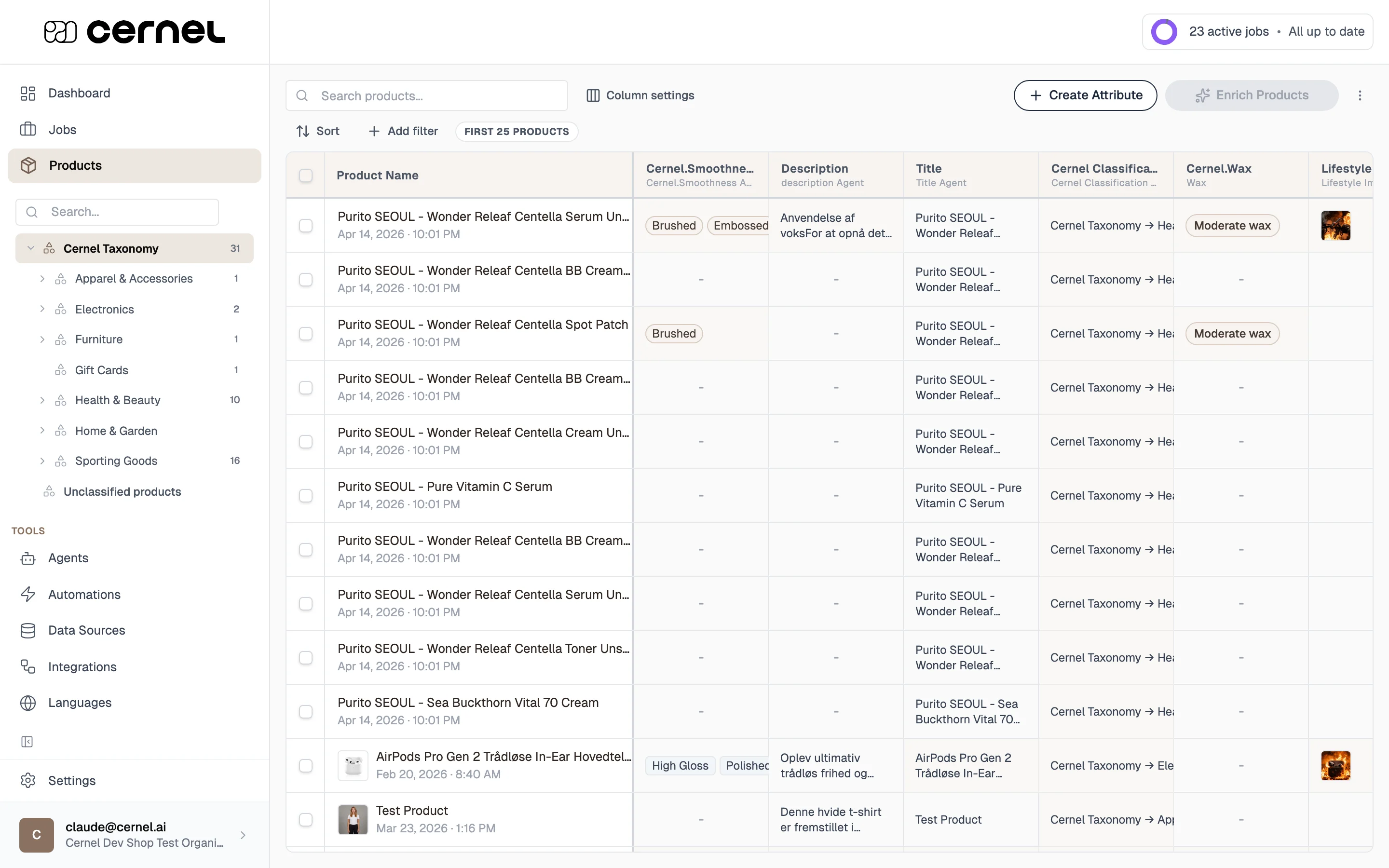Expand the Health & Beauty category

[x=42, y=401]
